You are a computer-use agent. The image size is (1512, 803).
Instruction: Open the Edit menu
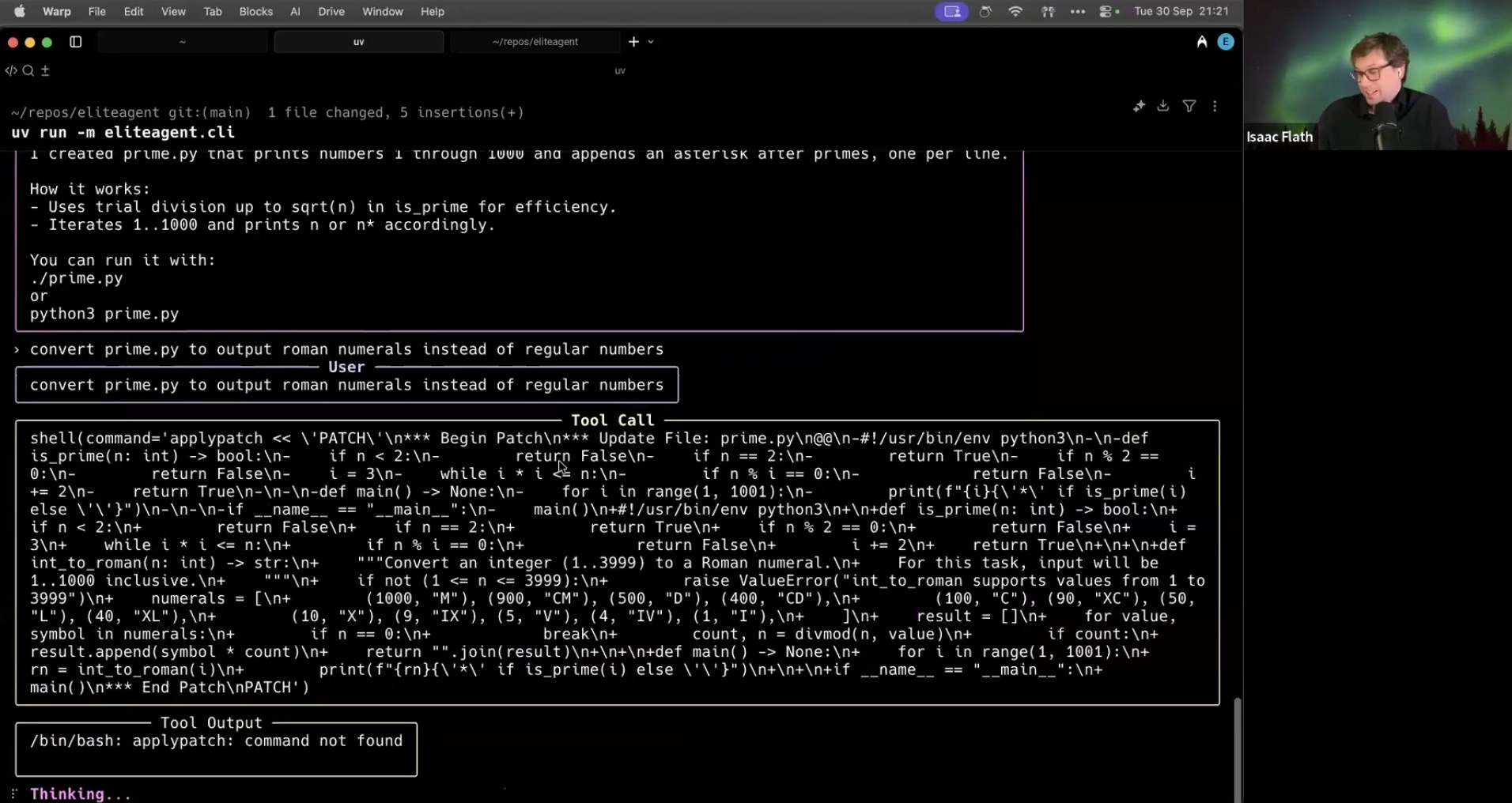tap(134, 11)
